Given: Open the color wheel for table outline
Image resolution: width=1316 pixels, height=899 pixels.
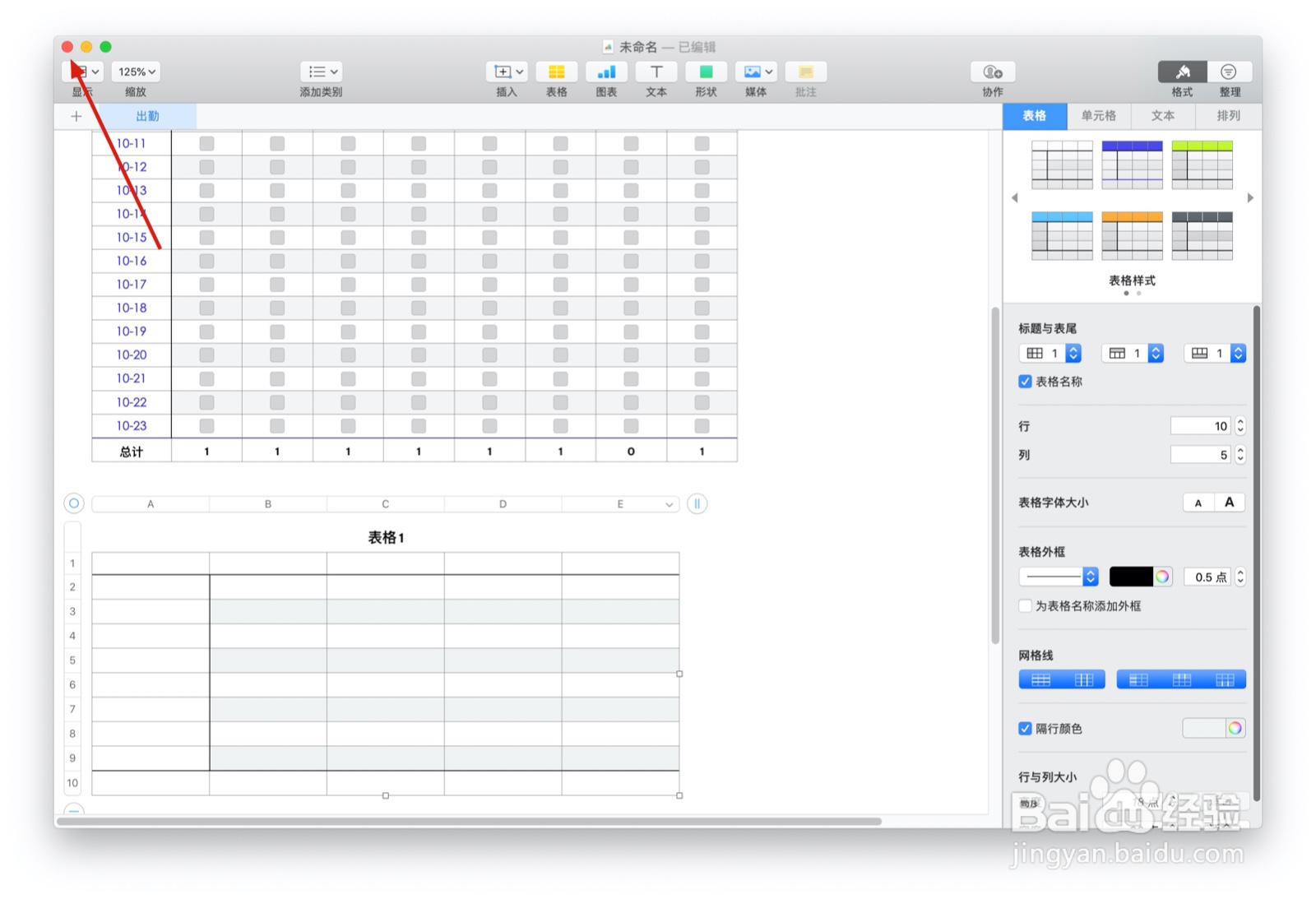Looking at the screenshot, I should point(1162,577).
